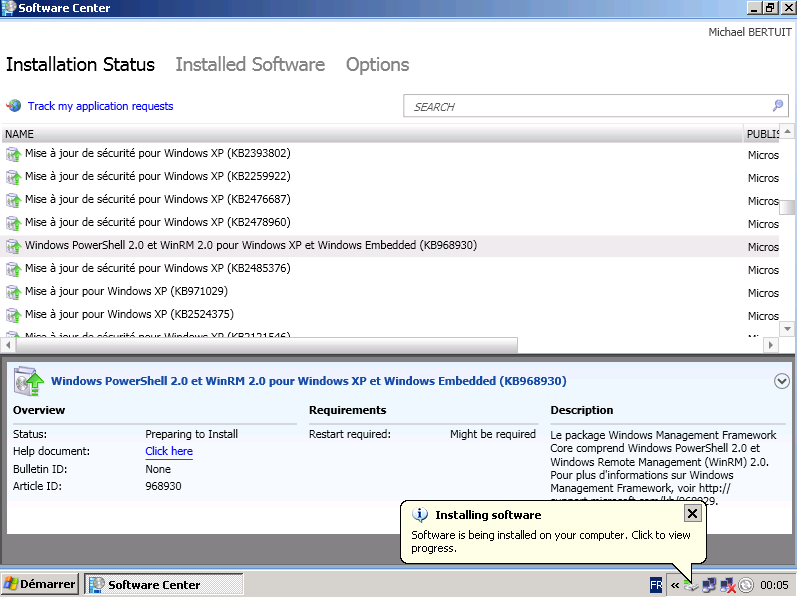The height and width of the screenshot is (597, 797).
Task: Click the Might be required restart value
Action: tap(493, 434)
